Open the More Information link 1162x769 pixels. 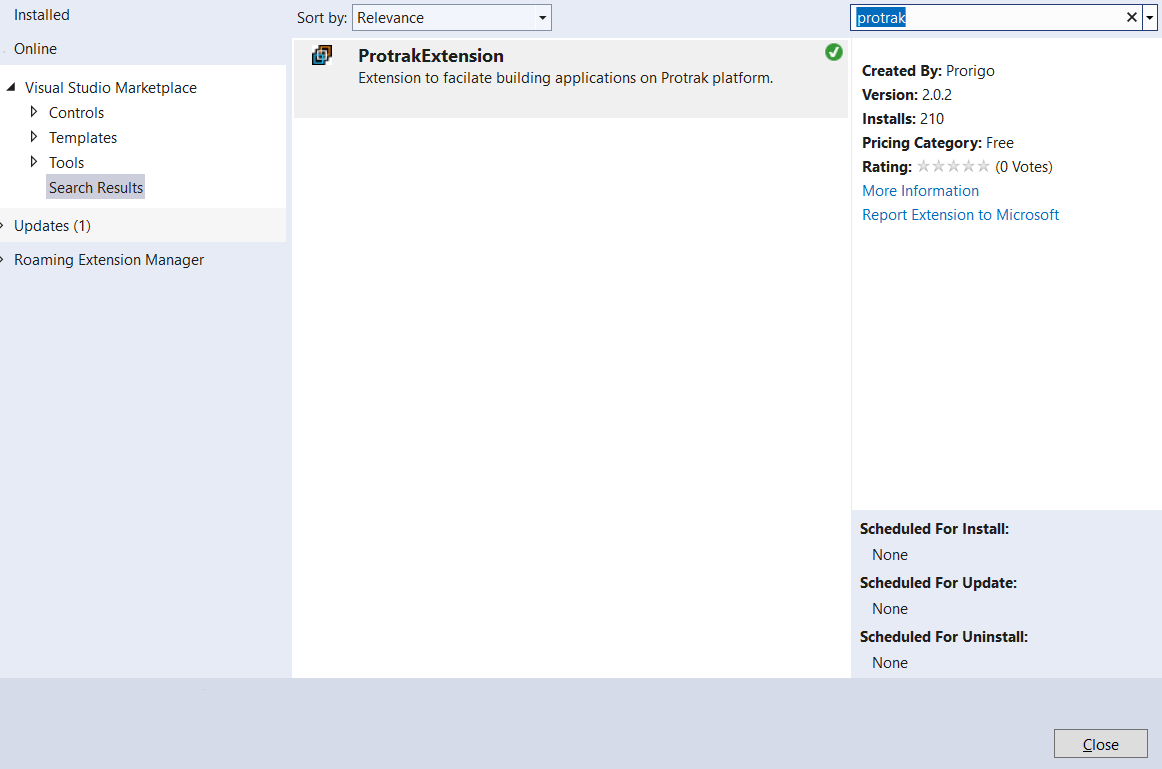tap(920, 191)
